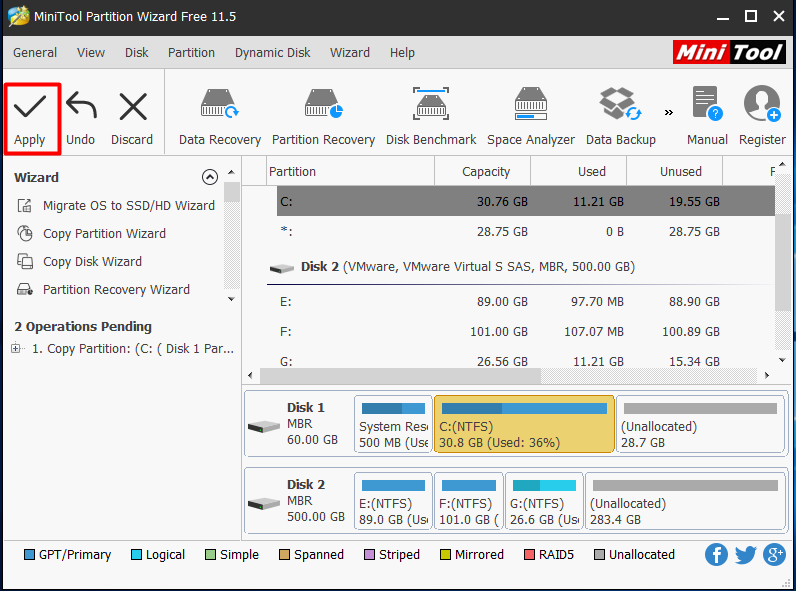Sort by Capacity column header

[483, 172]
